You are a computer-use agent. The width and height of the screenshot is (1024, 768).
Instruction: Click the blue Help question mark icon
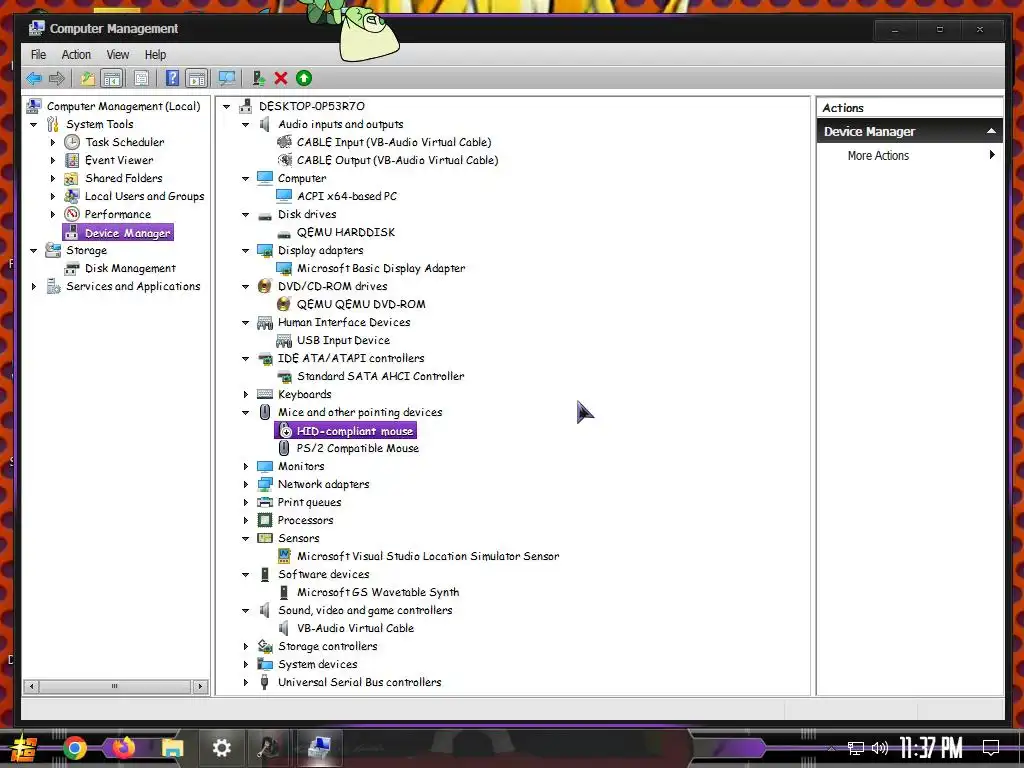tap(172, 79)
